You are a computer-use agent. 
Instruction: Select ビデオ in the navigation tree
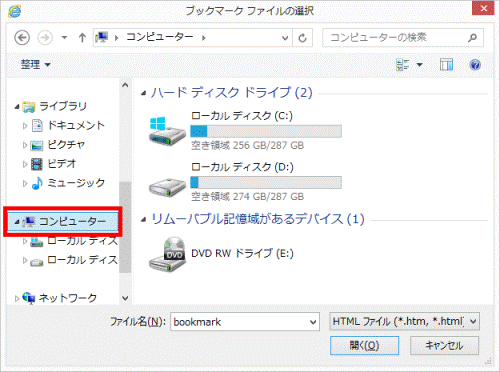(x=62, y=164)
